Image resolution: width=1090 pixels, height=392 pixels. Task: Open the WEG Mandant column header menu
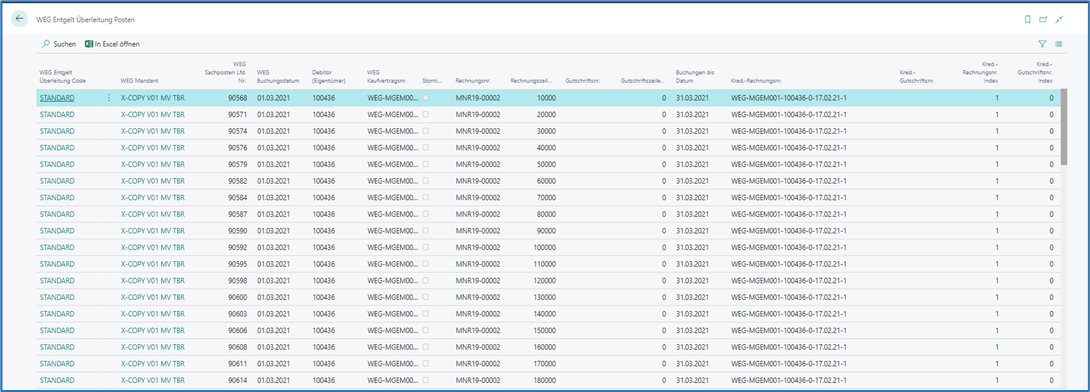[x=141, y=81]
